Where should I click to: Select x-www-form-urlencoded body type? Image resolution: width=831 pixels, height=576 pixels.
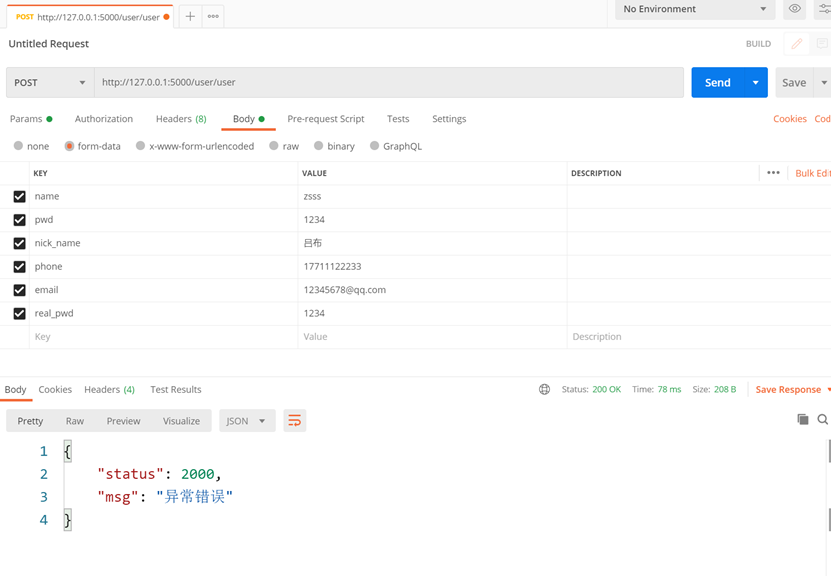(140, 146)
